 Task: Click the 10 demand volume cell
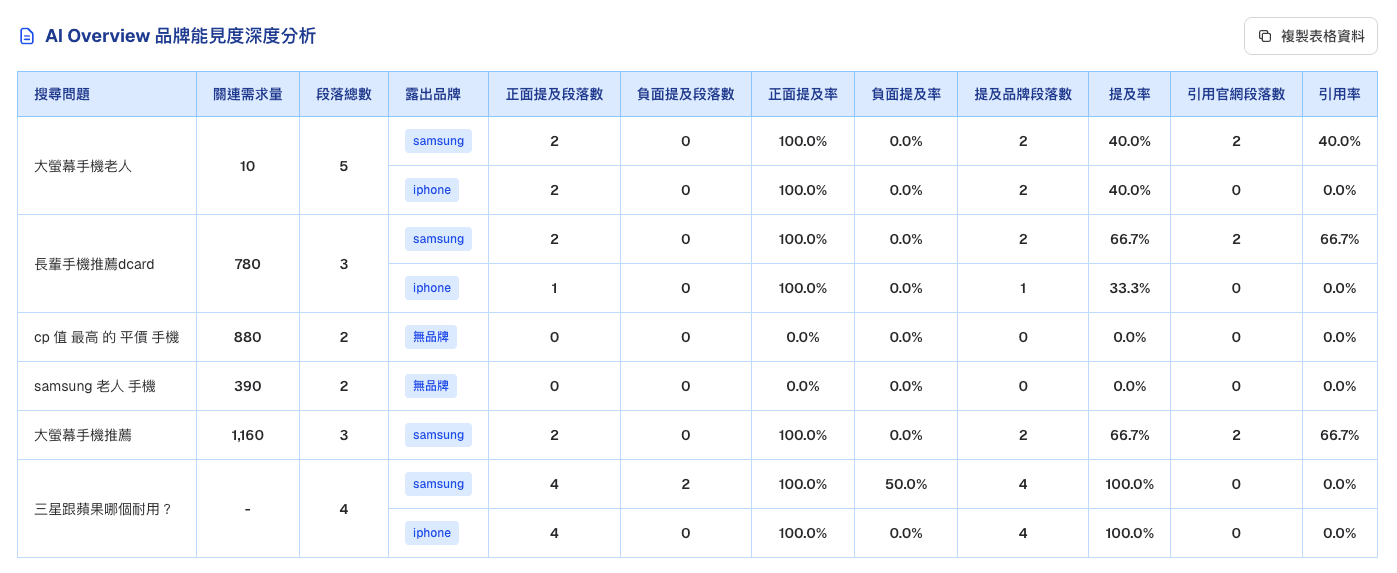tap(248, 166)
